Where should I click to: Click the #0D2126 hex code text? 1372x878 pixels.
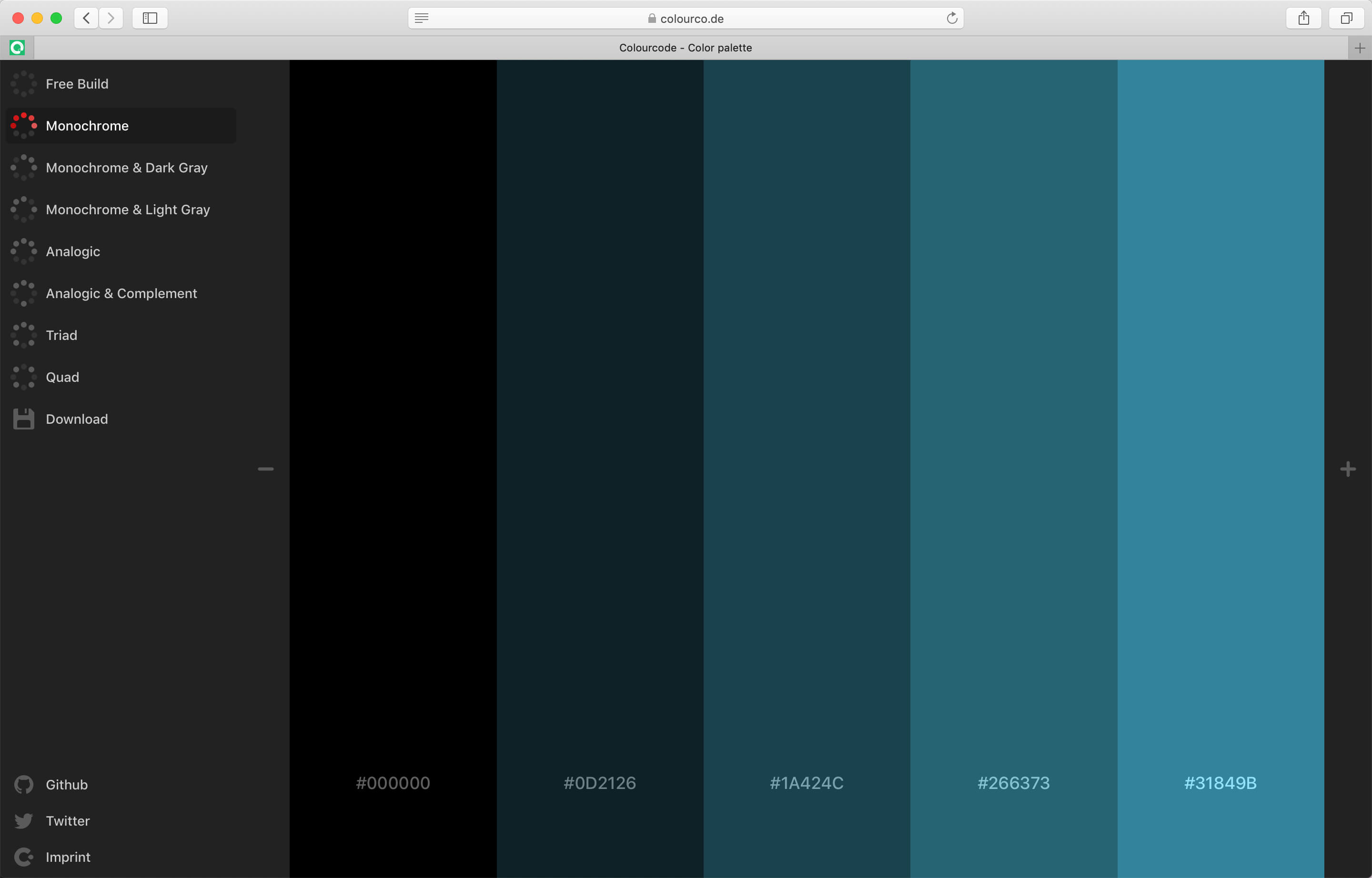click(x=600, y=783)
